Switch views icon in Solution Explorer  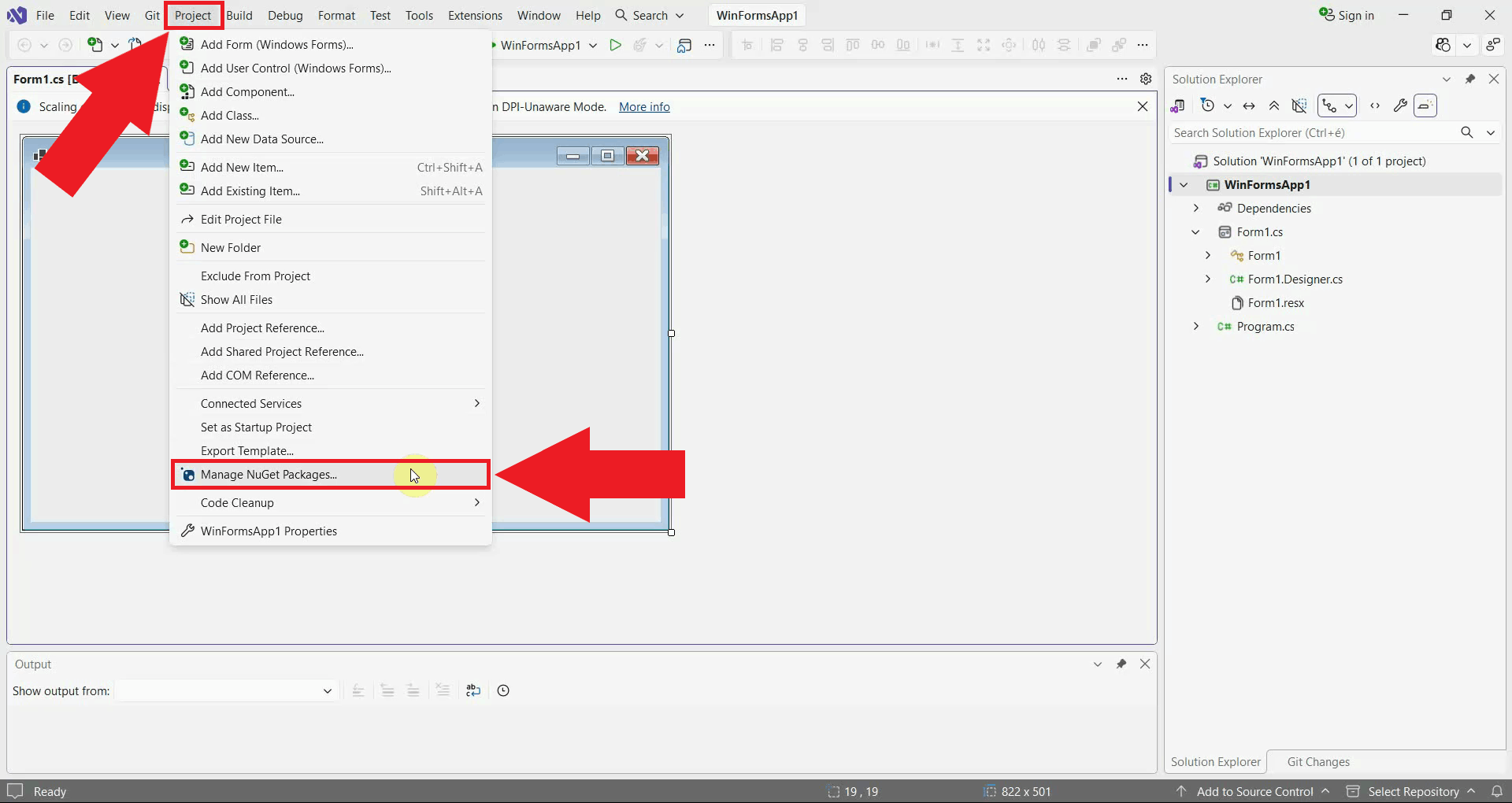1178,105
